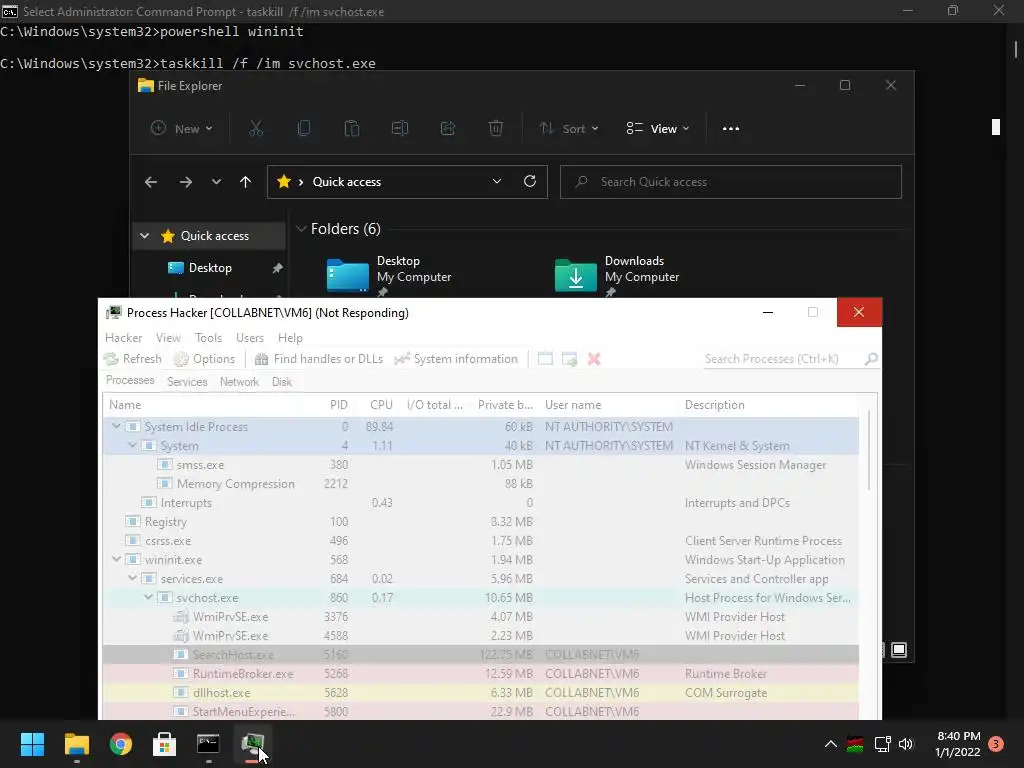
Task: Open Sort dropdown in File Explorer
Action: coord(569,129)
